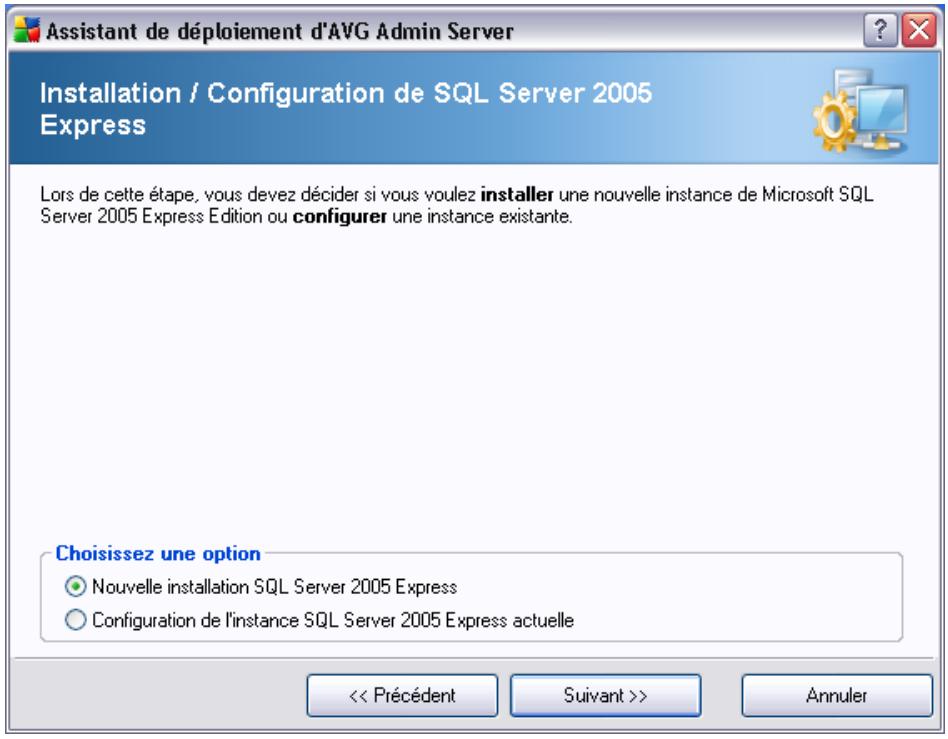
Task: Click the 'Installation / Configuration de SQL Server 2005' heading
Action: [346, 109]
